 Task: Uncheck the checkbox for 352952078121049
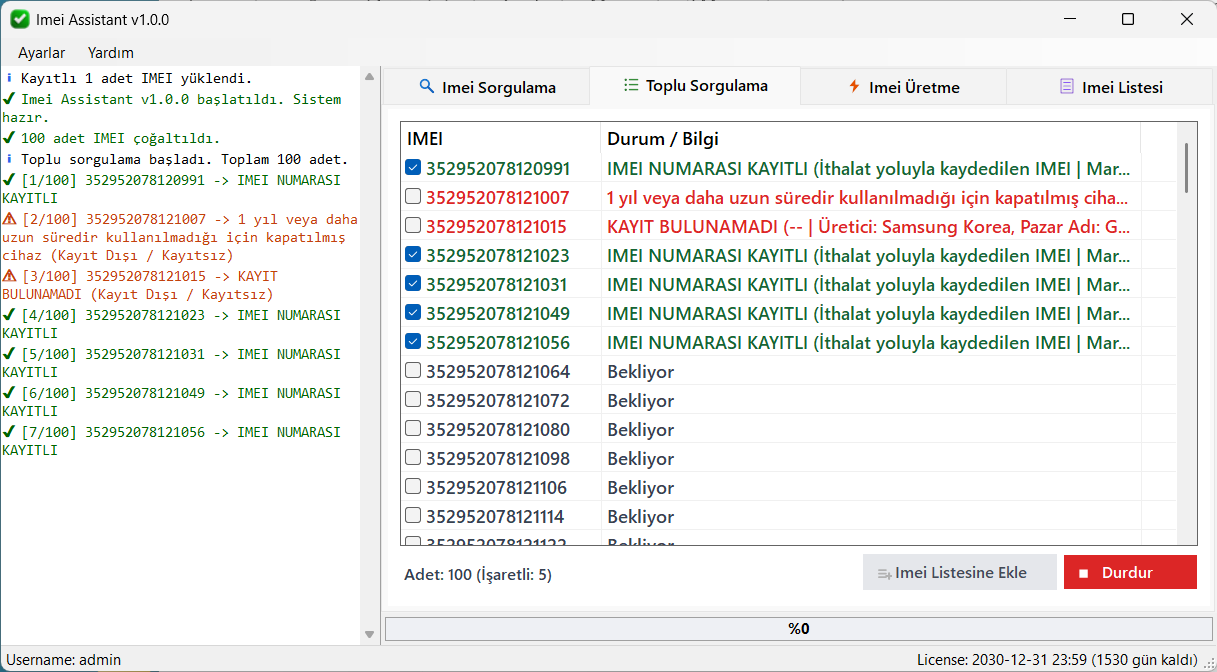[413, 313]
